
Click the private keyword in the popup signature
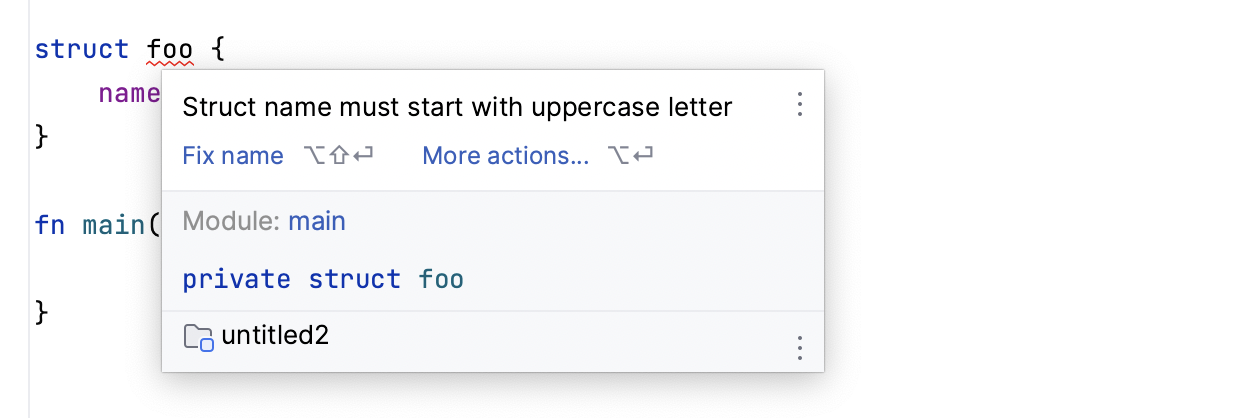(x=236, y=279)
